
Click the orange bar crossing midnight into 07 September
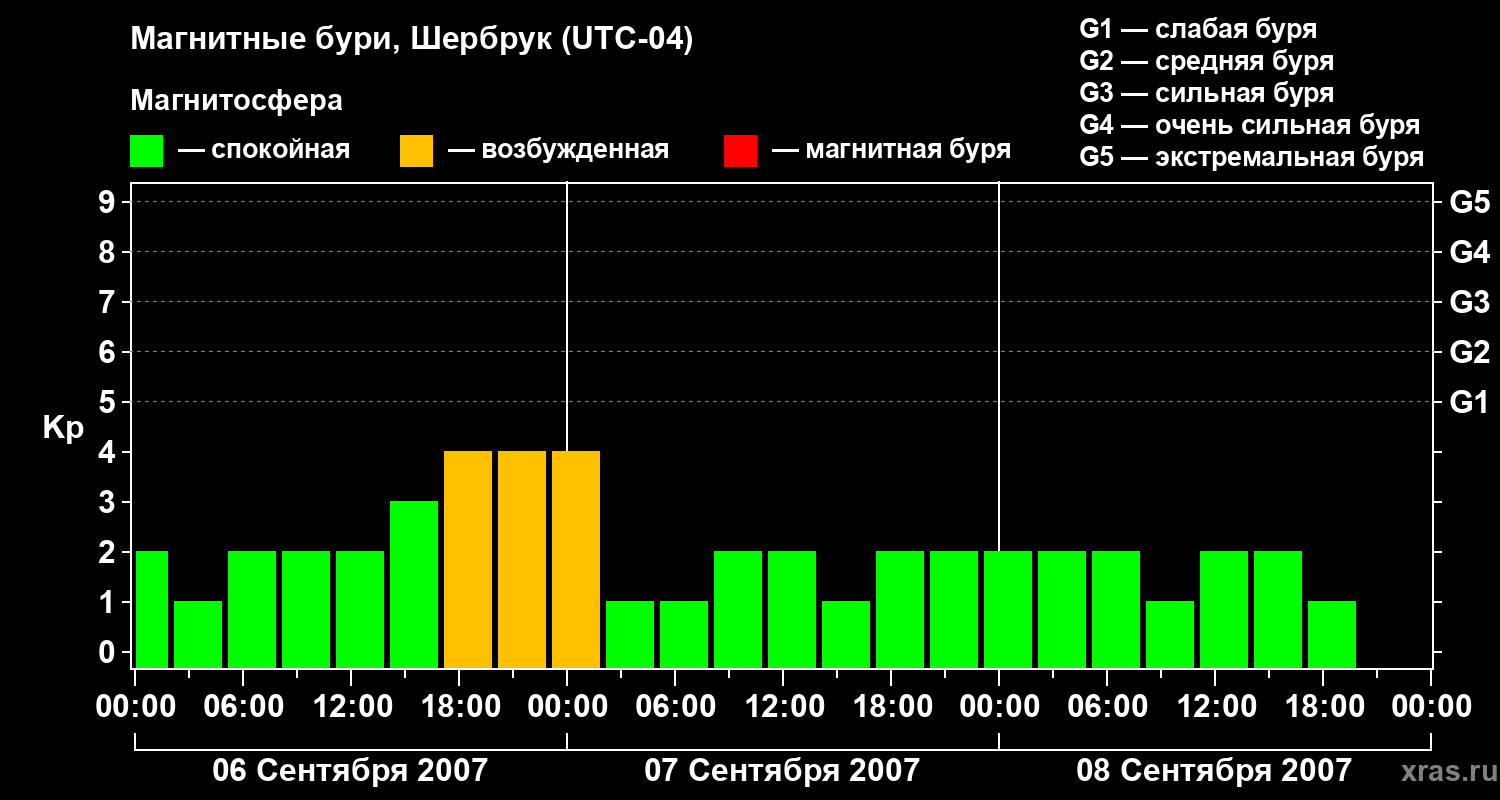(576, 559)
